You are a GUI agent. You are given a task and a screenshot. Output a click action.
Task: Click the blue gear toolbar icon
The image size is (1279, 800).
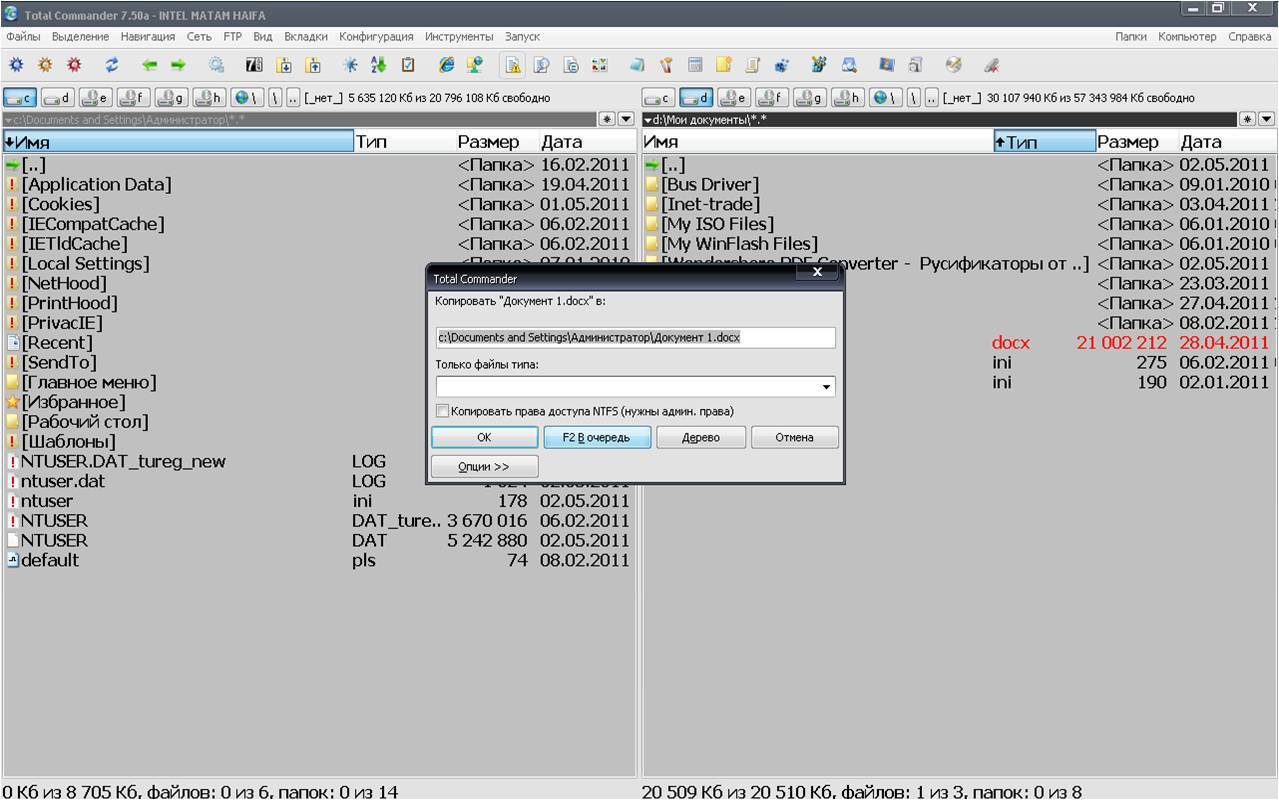(16, 65)
